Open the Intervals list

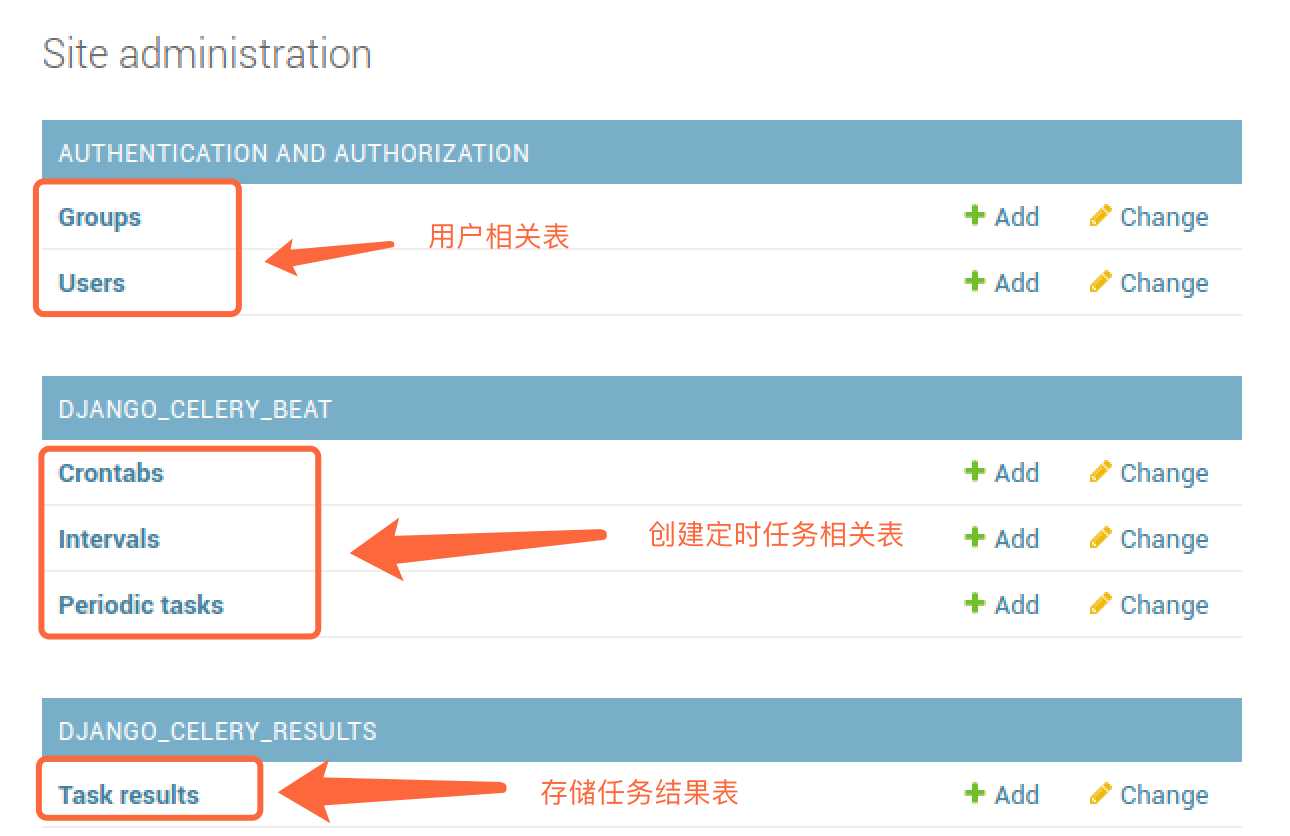(109, 539)
